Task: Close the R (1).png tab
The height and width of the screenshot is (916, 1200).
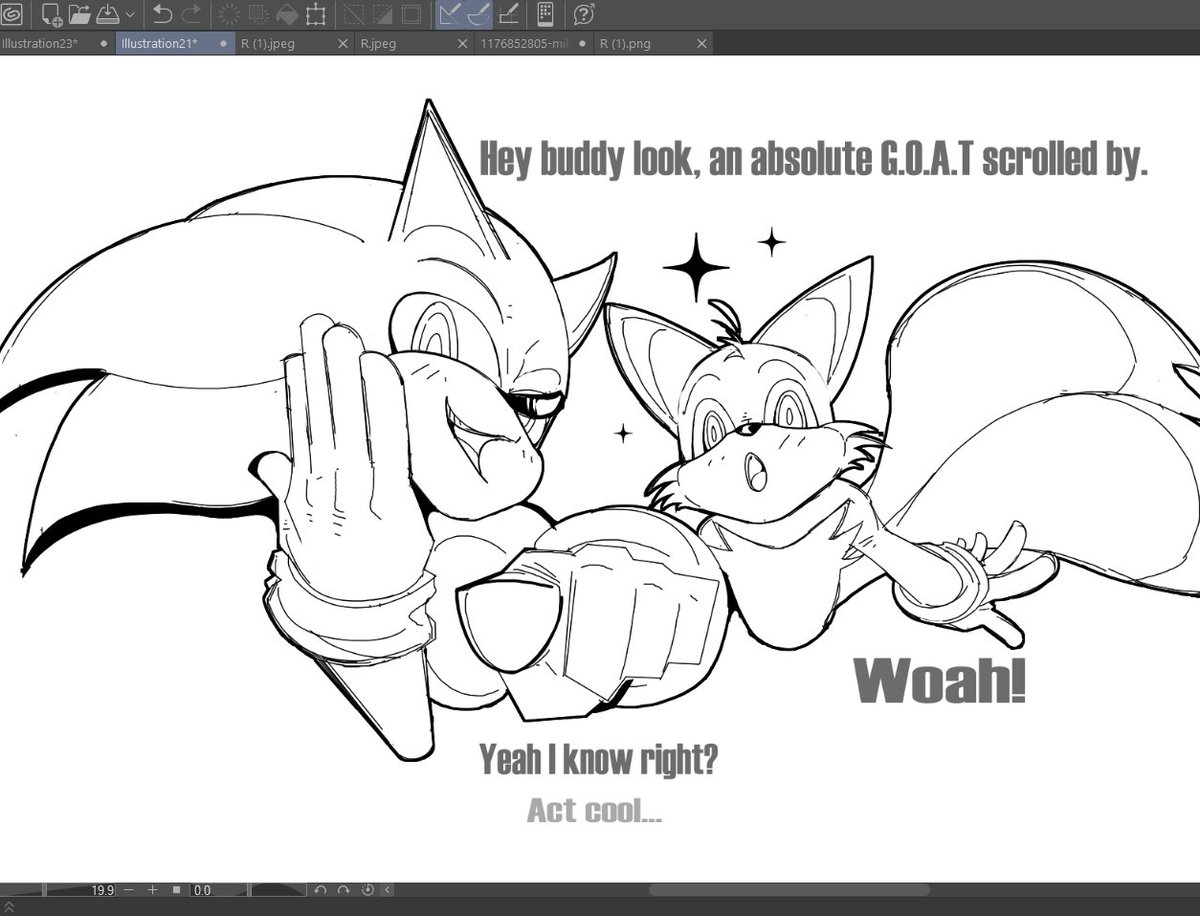Action: tap(702, 44)
